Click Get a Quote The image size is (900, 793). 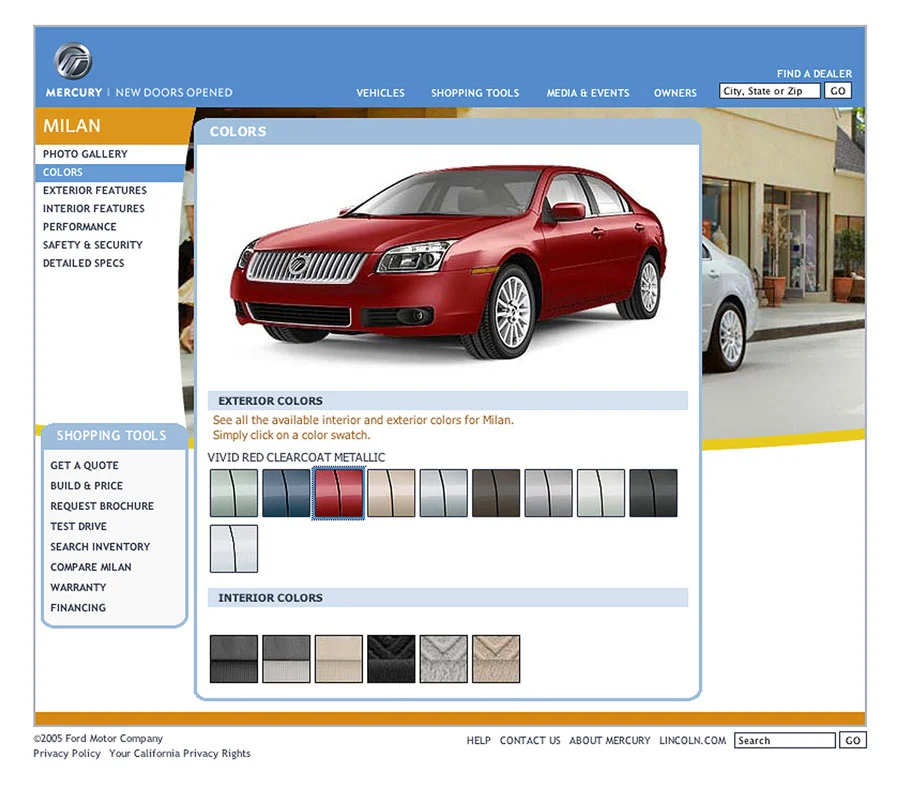pyautogui.click(x=84, y=465)
